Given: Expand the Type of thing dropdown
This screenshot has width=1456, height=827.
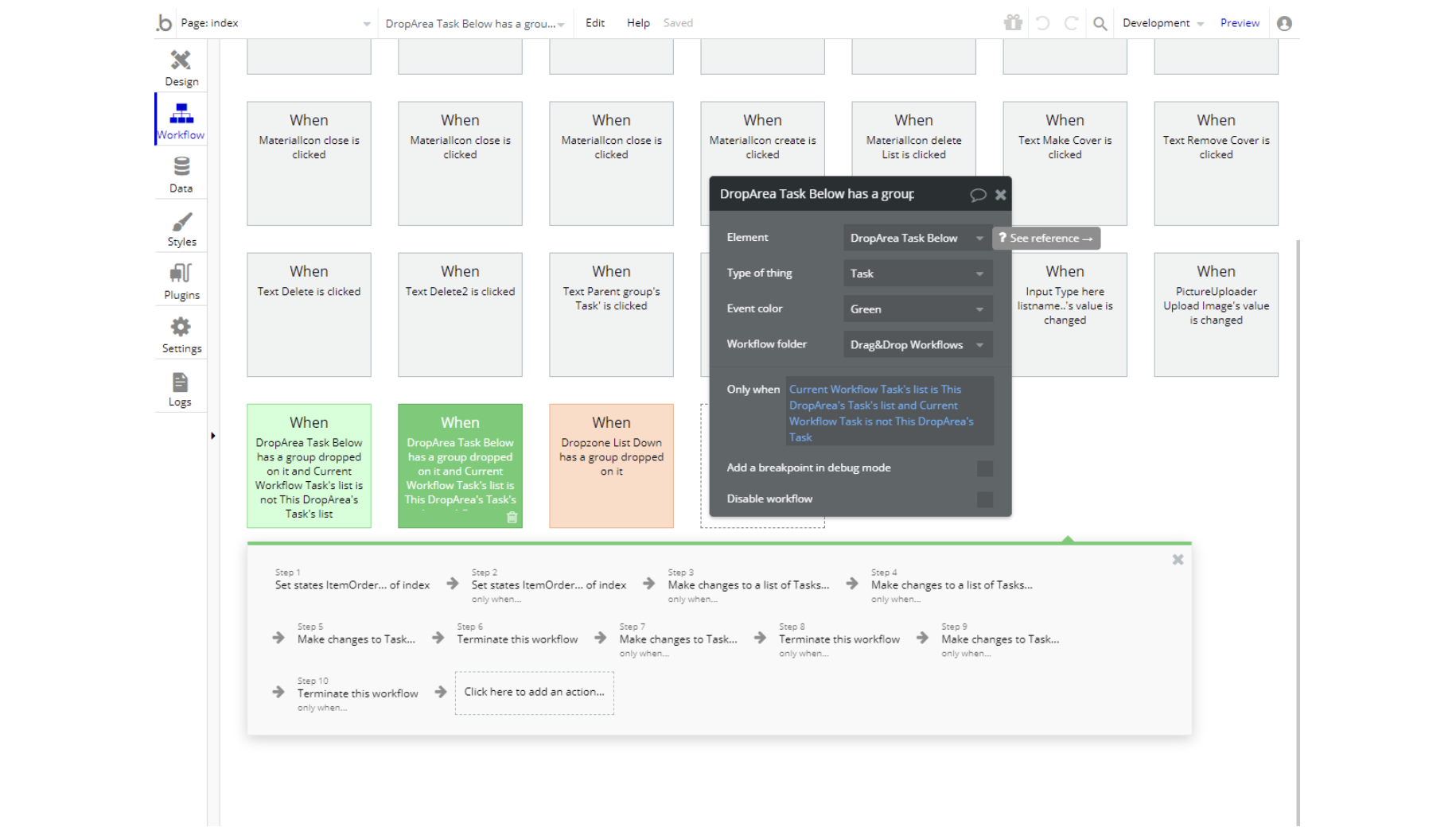Looking at the screenshot, I should coord(917,274).
